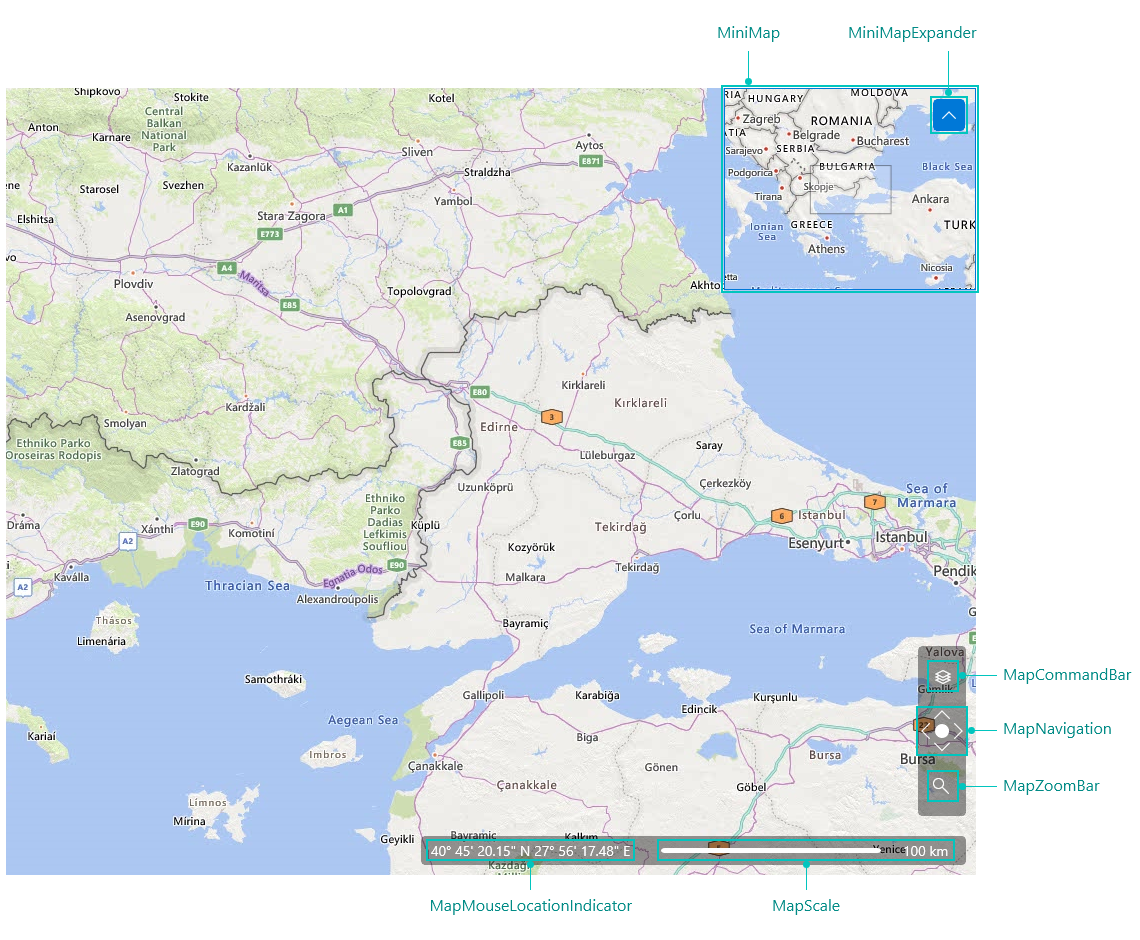Click the orange route shield 3 near Edirne
This screenshot has height=940, width=1140.
(x=551, y=417)
